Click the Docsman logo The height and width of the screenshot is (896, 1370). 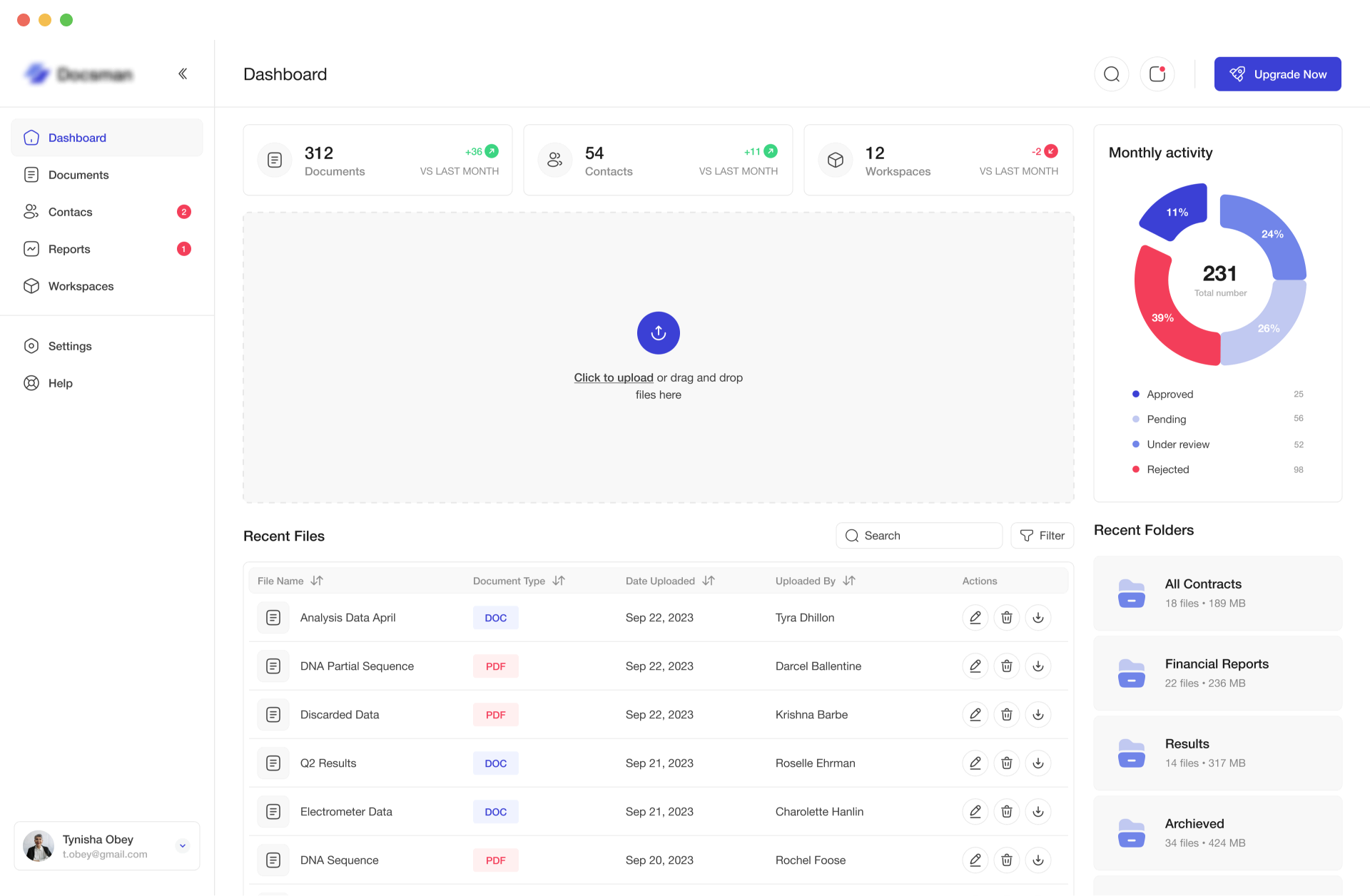pyautogui.click(x=79, y=73)
